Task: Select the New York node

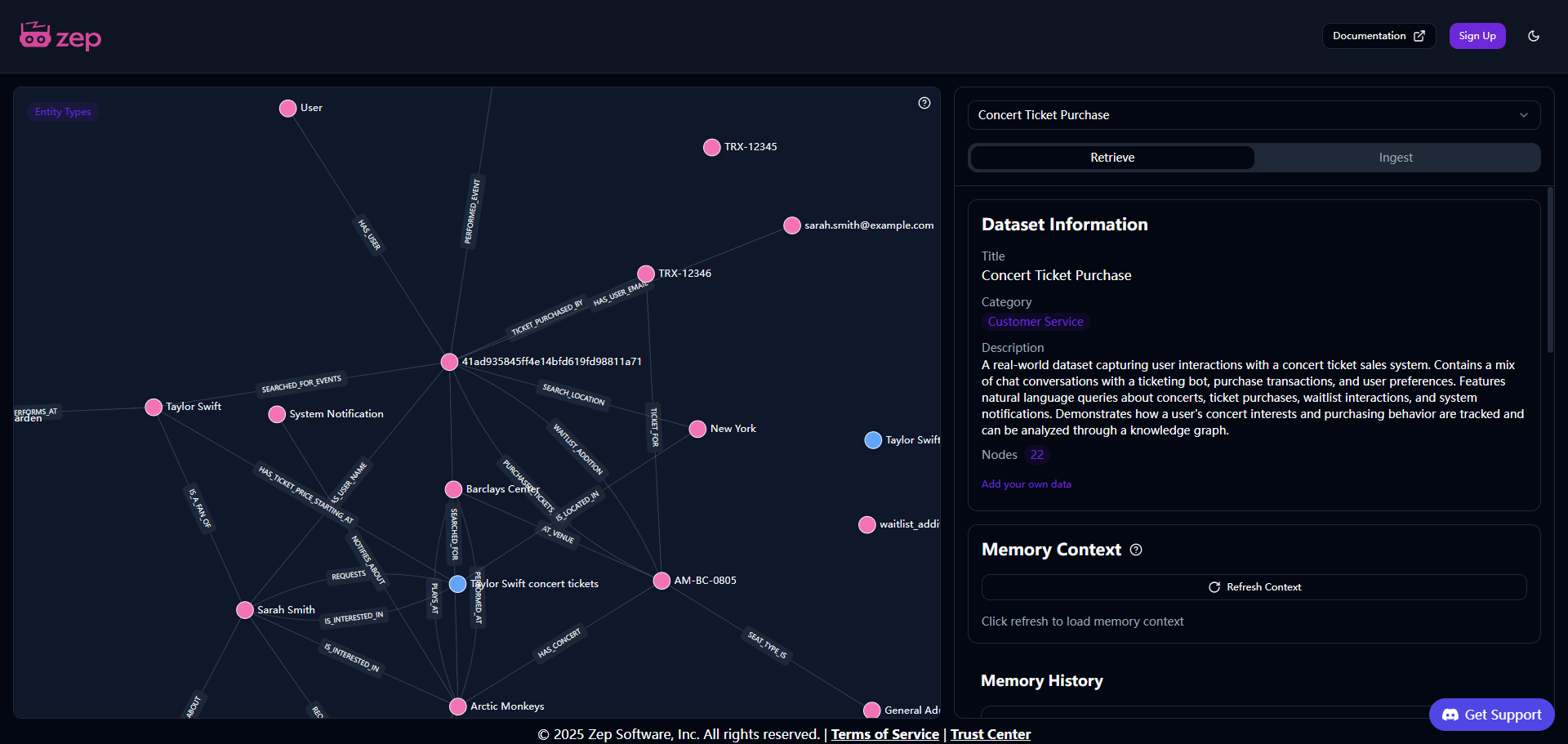Action: pyautogui.click(x=697, y=429)
